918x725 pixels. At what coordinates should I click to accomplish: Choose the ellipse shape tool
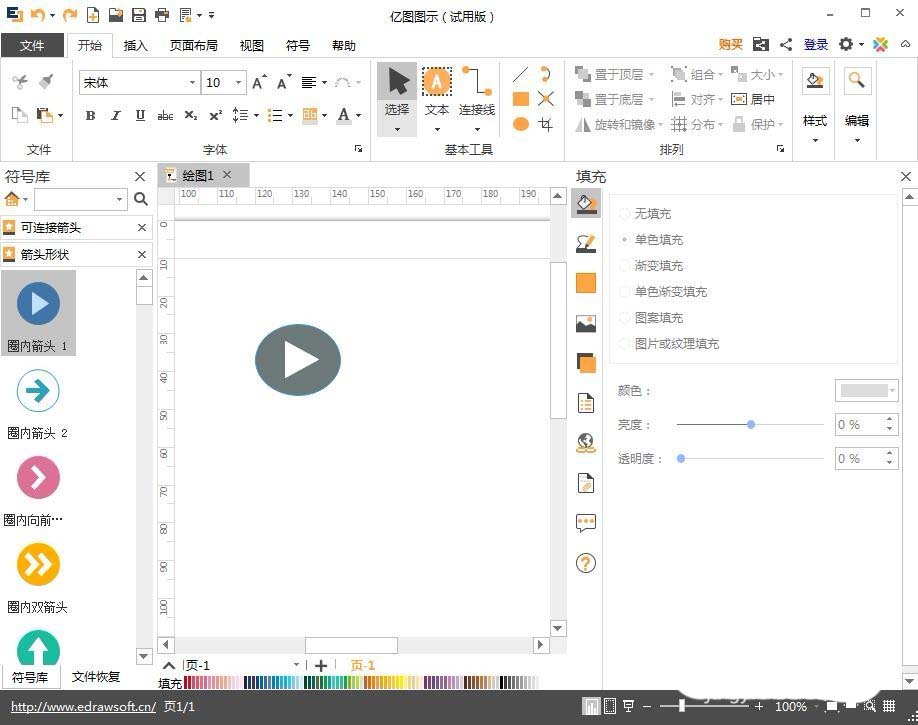pyautogui.click(x=520, y=124)
